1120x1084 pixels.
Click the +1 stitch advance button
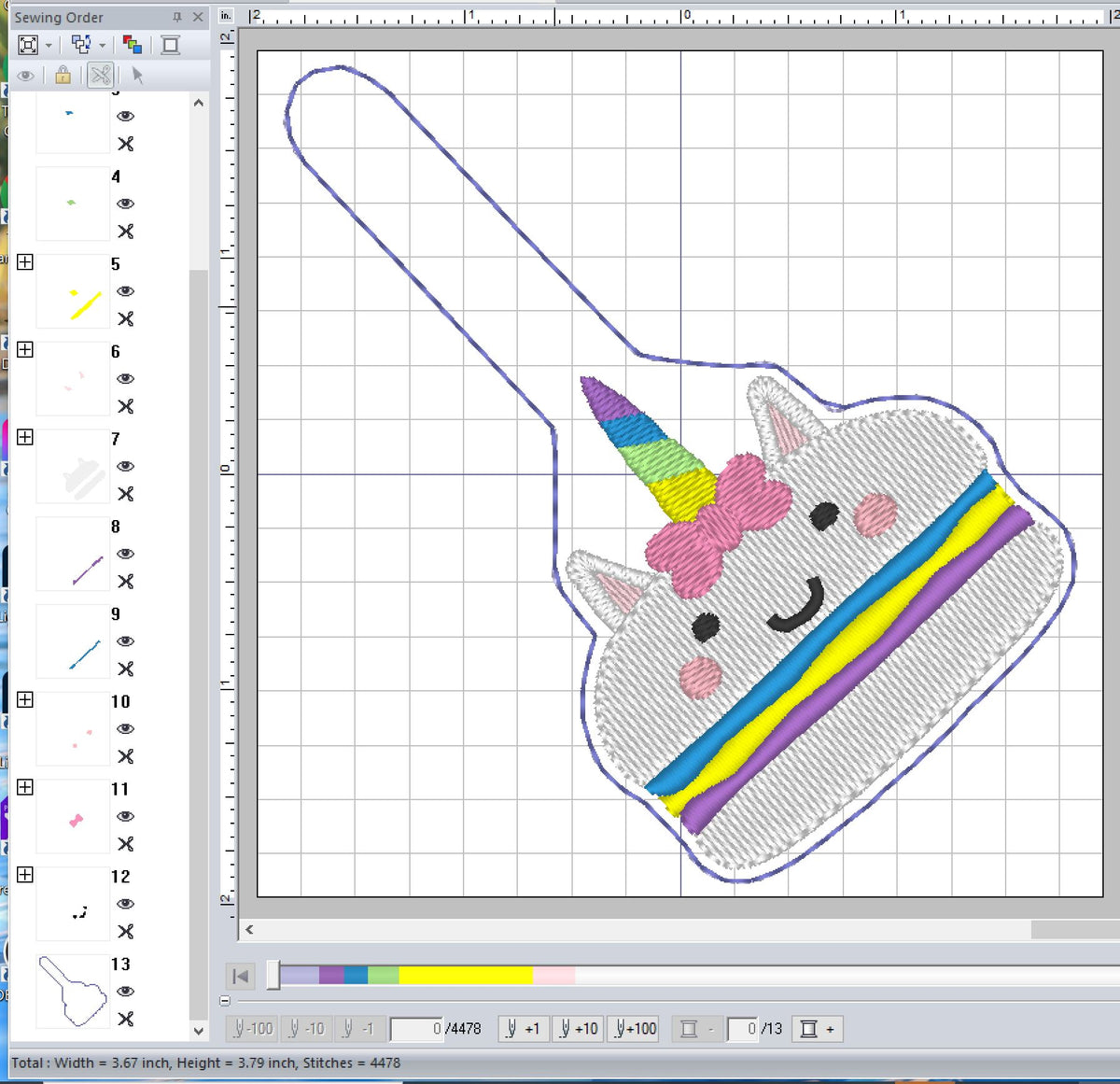(x=522, y=1028)
